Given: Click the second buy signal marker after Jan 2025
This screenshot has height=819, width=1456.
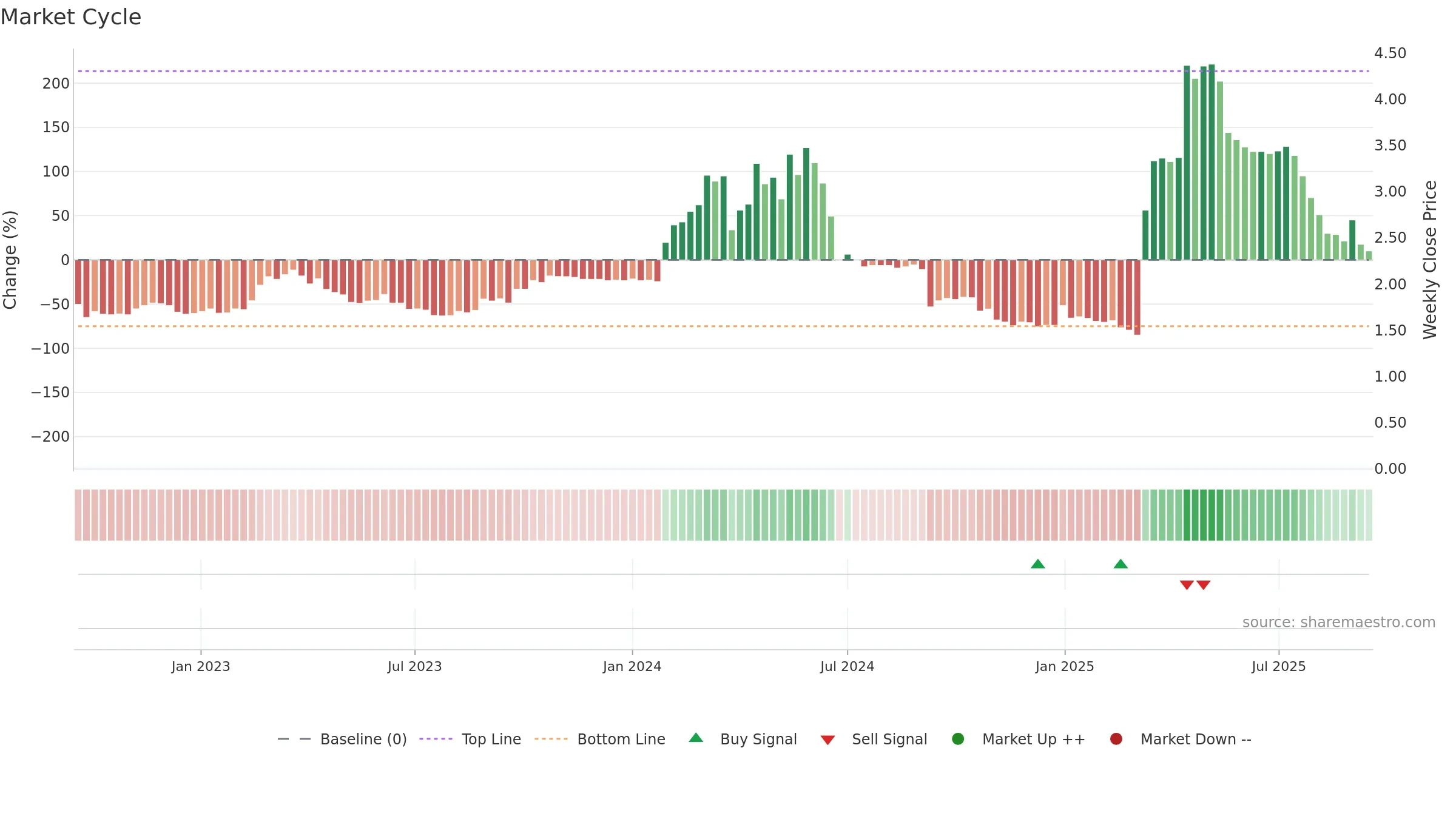Looking at the screenshot, I should (x=1121, y=564).
